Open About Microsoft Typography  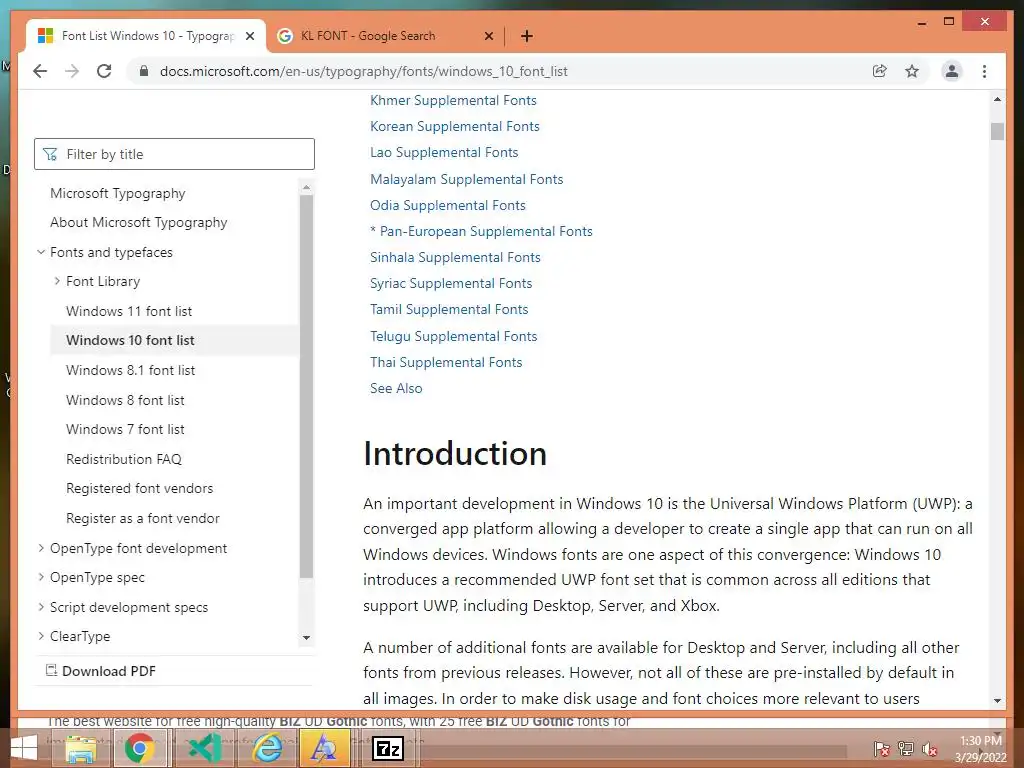[x=138, y=222]
